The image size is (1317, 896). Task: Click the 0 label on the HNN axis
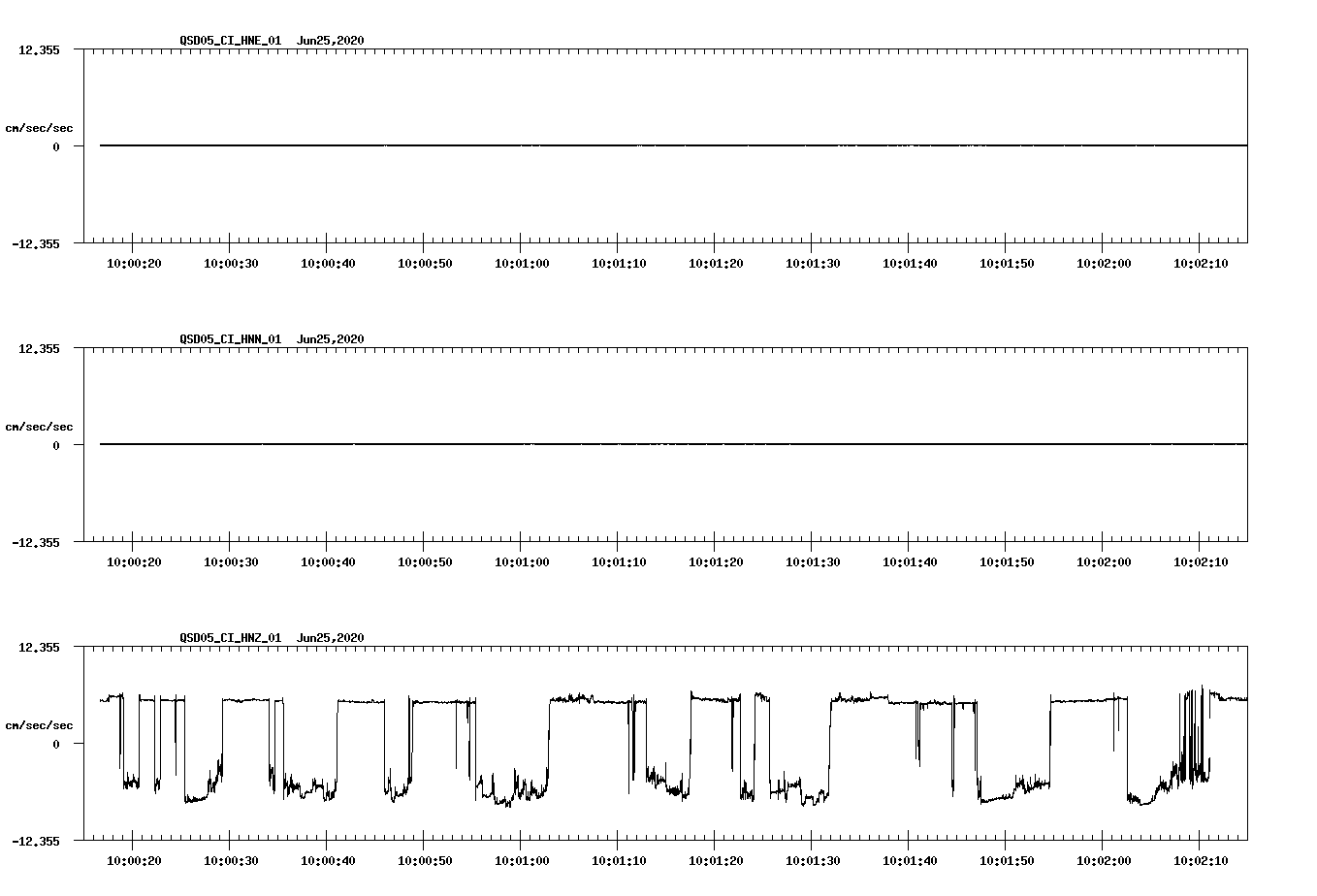pyautogui.click(x=56, y=445)
